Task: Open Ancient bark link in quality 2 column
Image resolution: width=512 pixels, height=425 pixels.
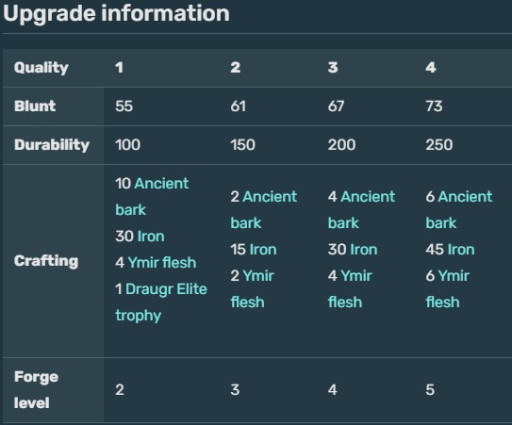Action: pos(264,210)
